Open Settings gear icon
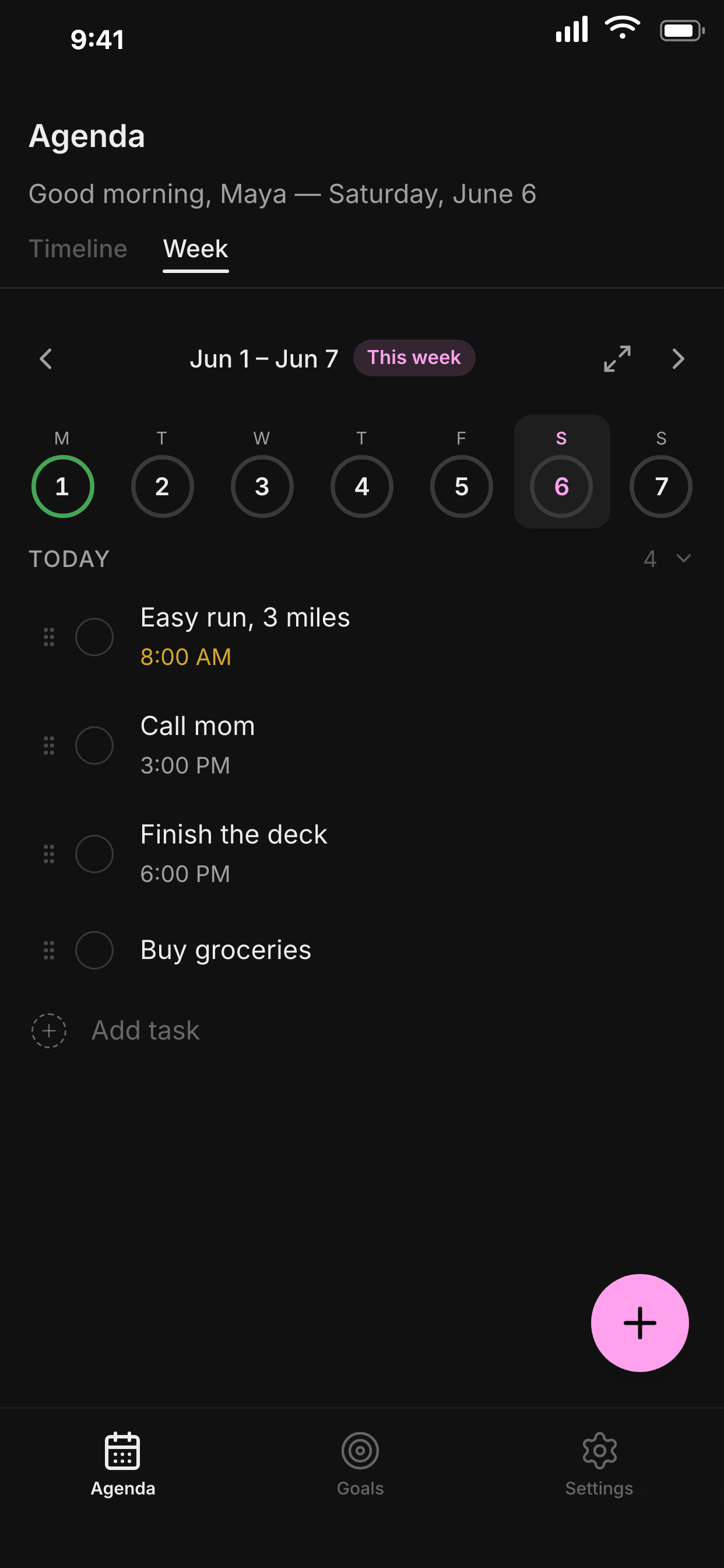The height and width of the screenshot is (1568, 724). point(599,1451)
